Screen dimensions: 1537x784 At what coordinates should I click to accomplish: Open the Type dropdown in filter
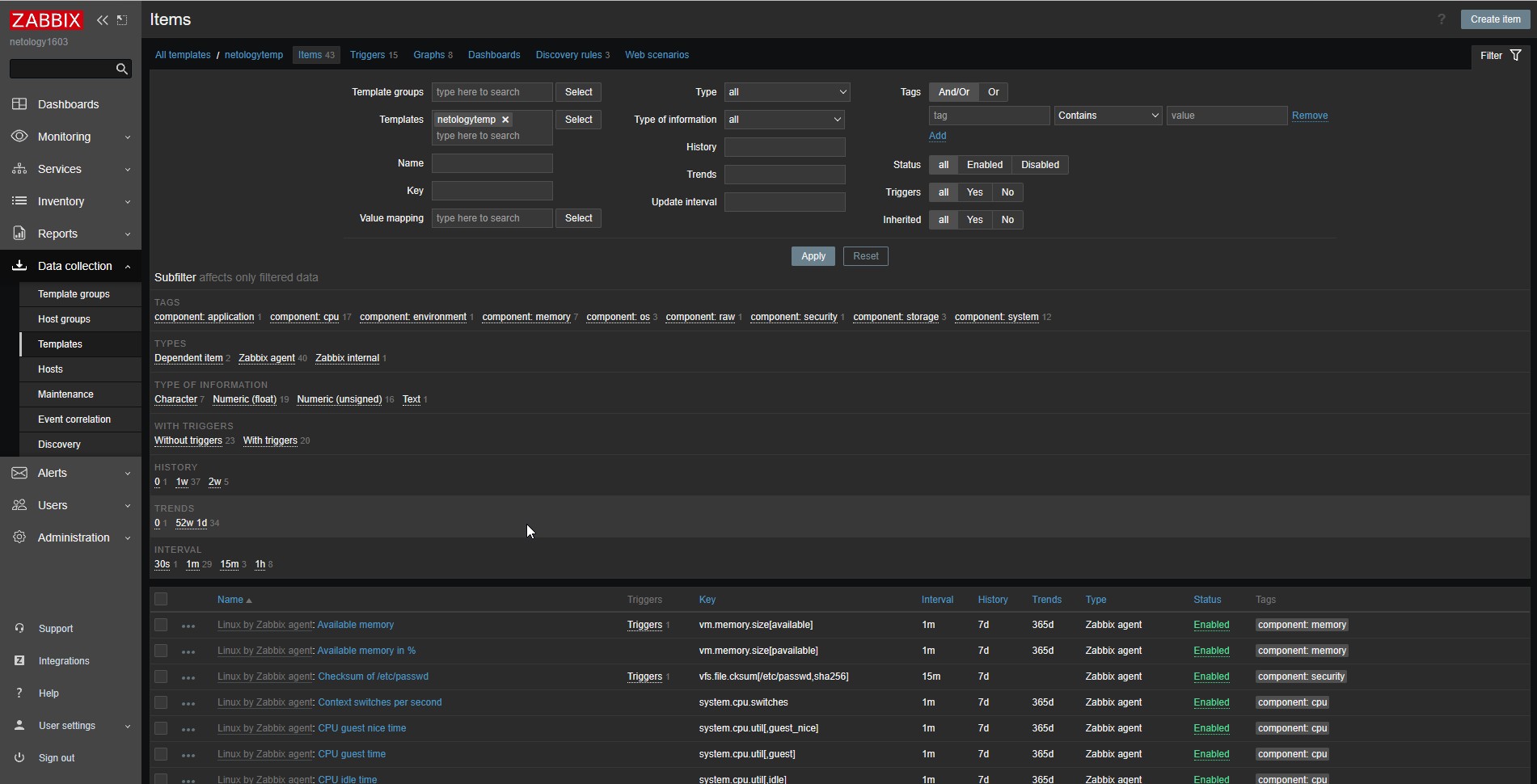787,92
